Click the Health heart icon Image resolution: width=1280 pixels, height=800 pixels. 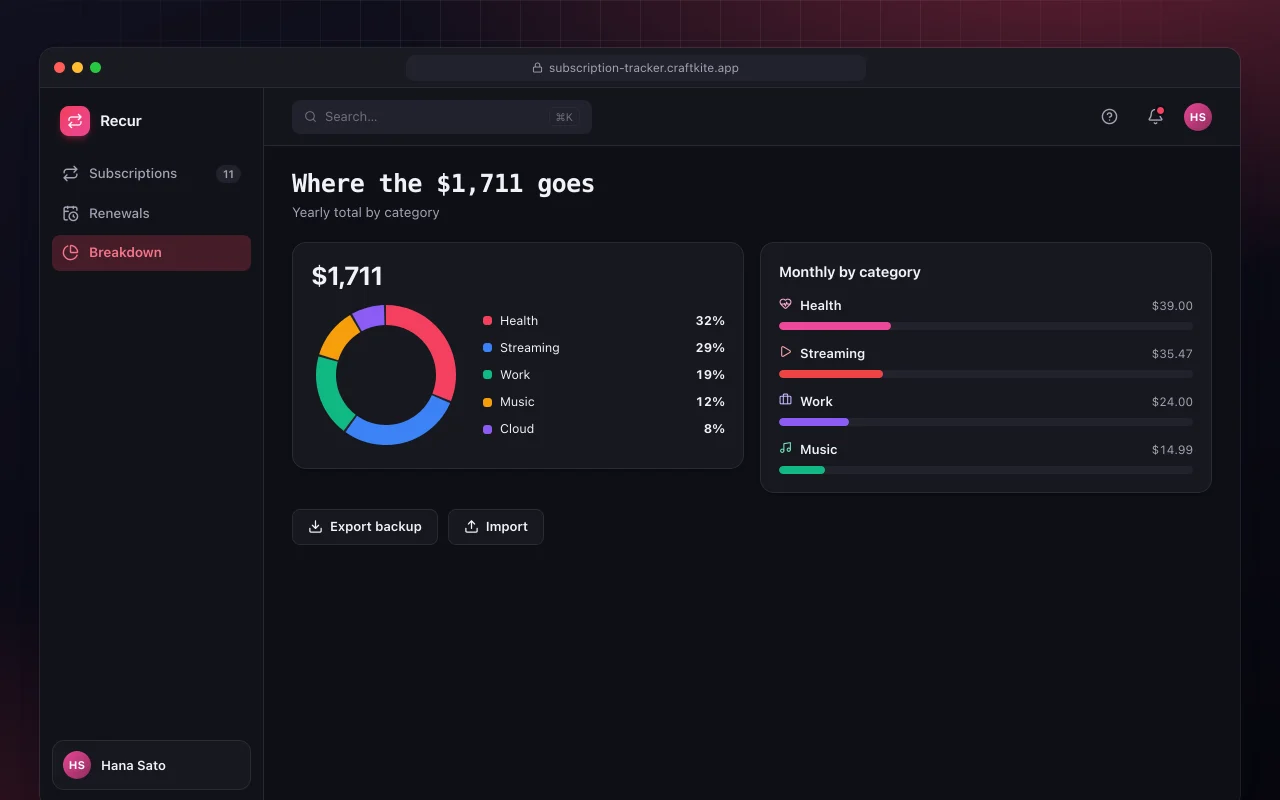click(786, 304)
